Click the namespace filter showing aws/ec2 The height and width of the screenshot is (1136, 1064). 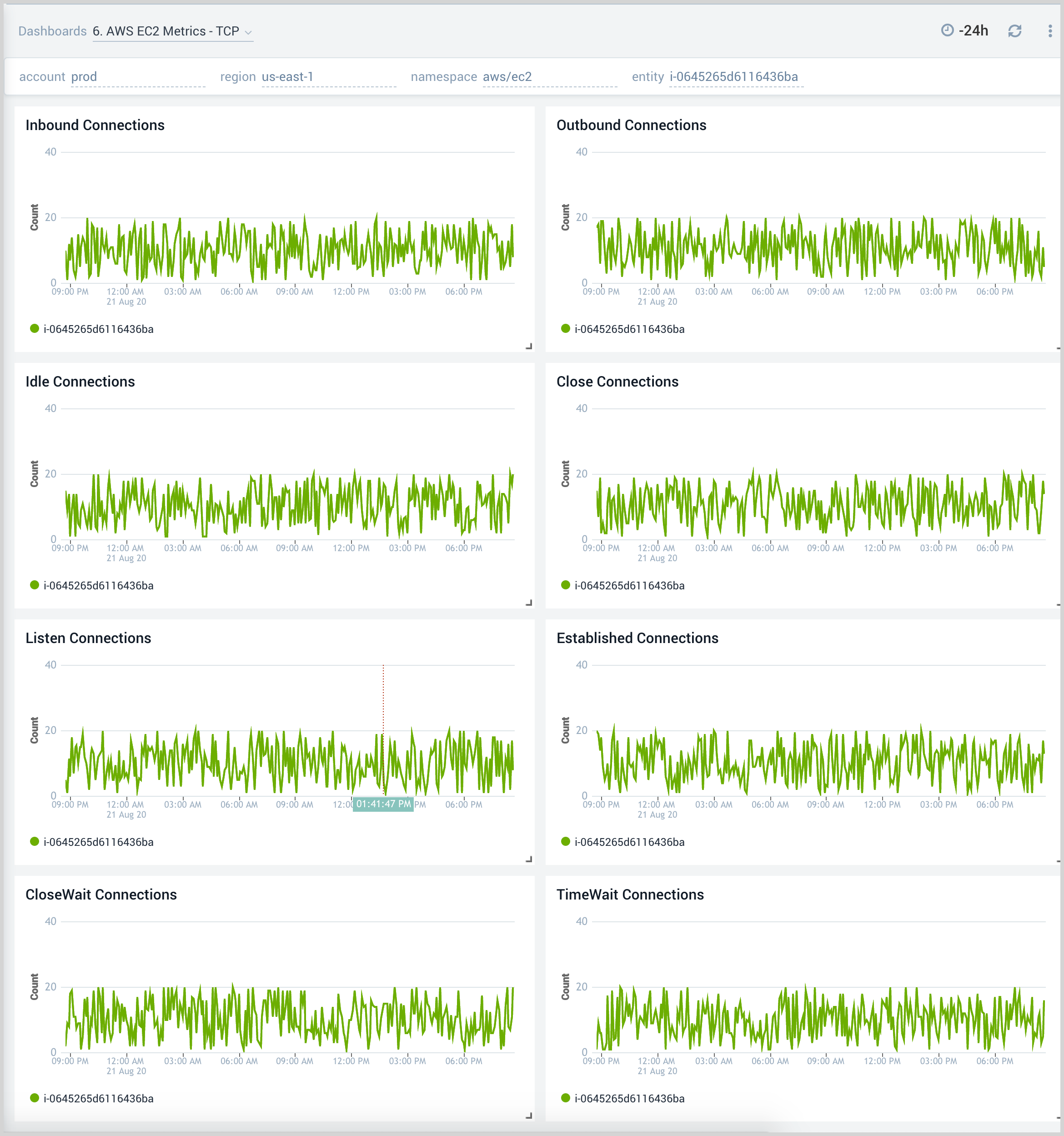tap(505, 76)
